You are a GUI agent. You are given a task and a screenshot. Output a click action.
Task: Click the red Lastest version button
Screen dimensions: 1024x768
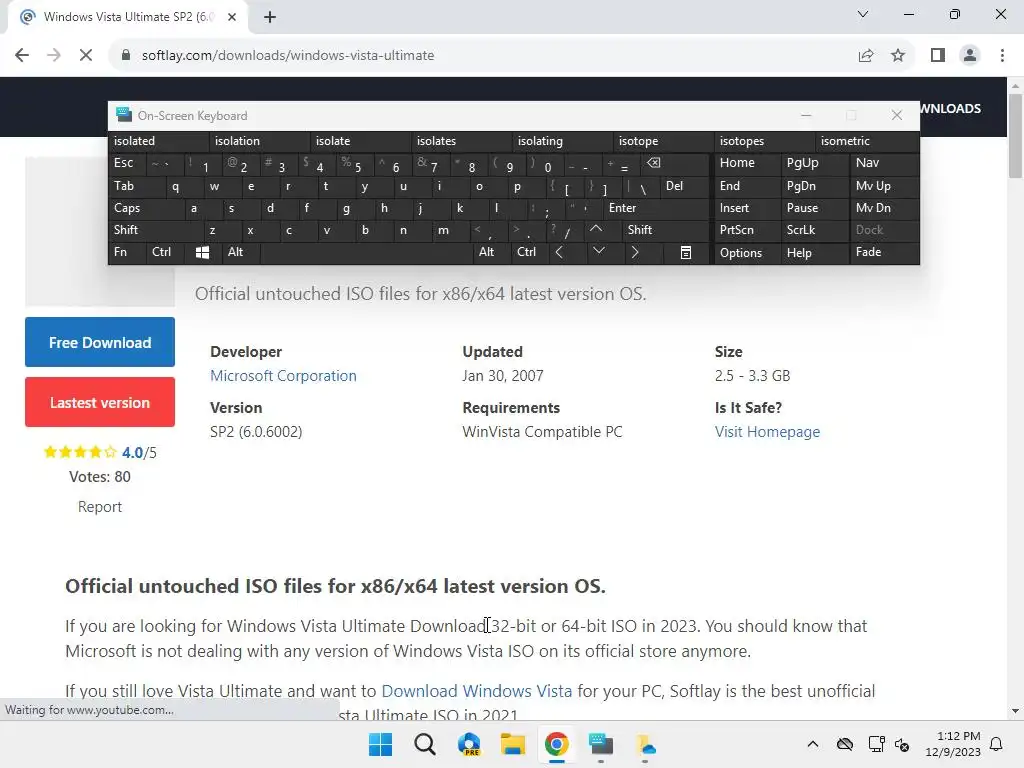pyautogui.click(x=100, y=402)
